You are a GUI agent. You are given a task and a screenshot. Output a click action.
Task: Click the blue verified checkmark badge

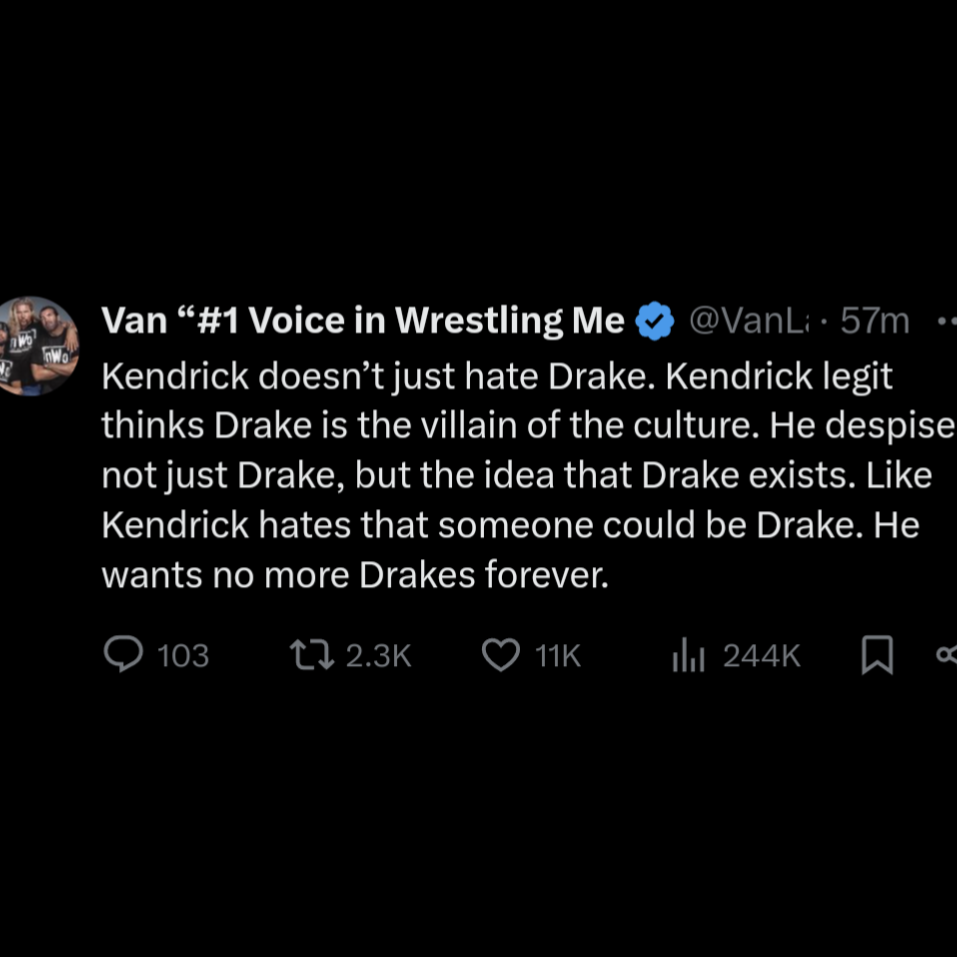pos(655,321)
